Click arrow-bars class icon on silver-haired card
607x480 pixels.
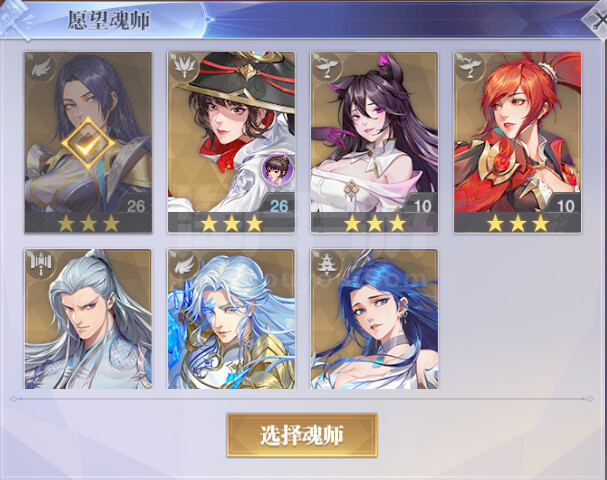coord(41,265)
